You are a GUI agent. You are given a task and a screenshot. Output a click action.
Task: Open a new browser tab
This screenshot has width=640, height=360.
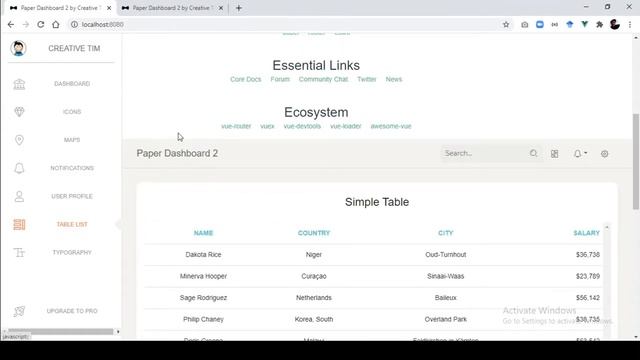[x=239, y=8]
